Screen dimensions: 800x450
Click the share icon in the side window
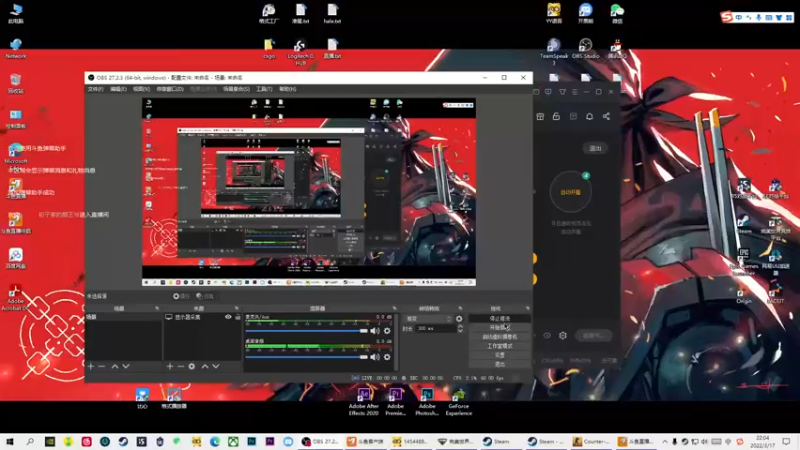tap(606, 116)
